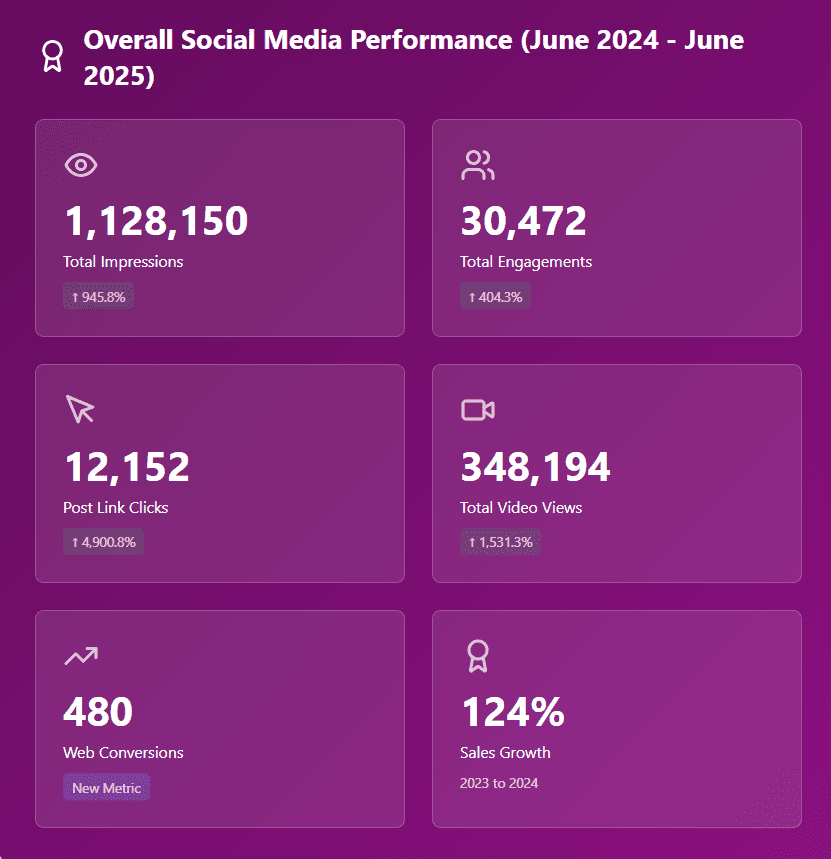Click the trending-up arrow icon above Web Conversions
831x859 pixels.
coord(81,656)
